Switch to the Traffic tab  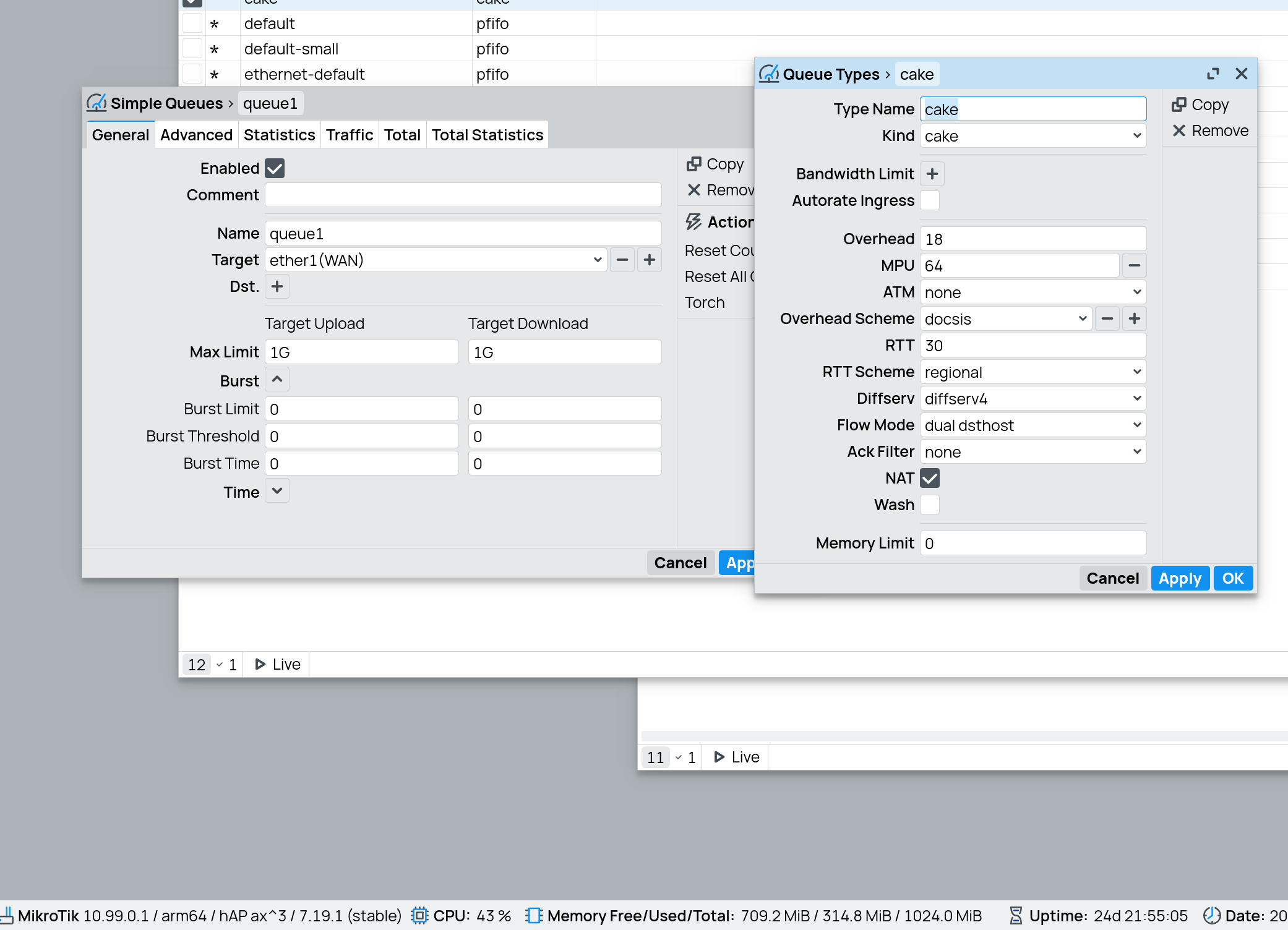[x=350, y=135]
